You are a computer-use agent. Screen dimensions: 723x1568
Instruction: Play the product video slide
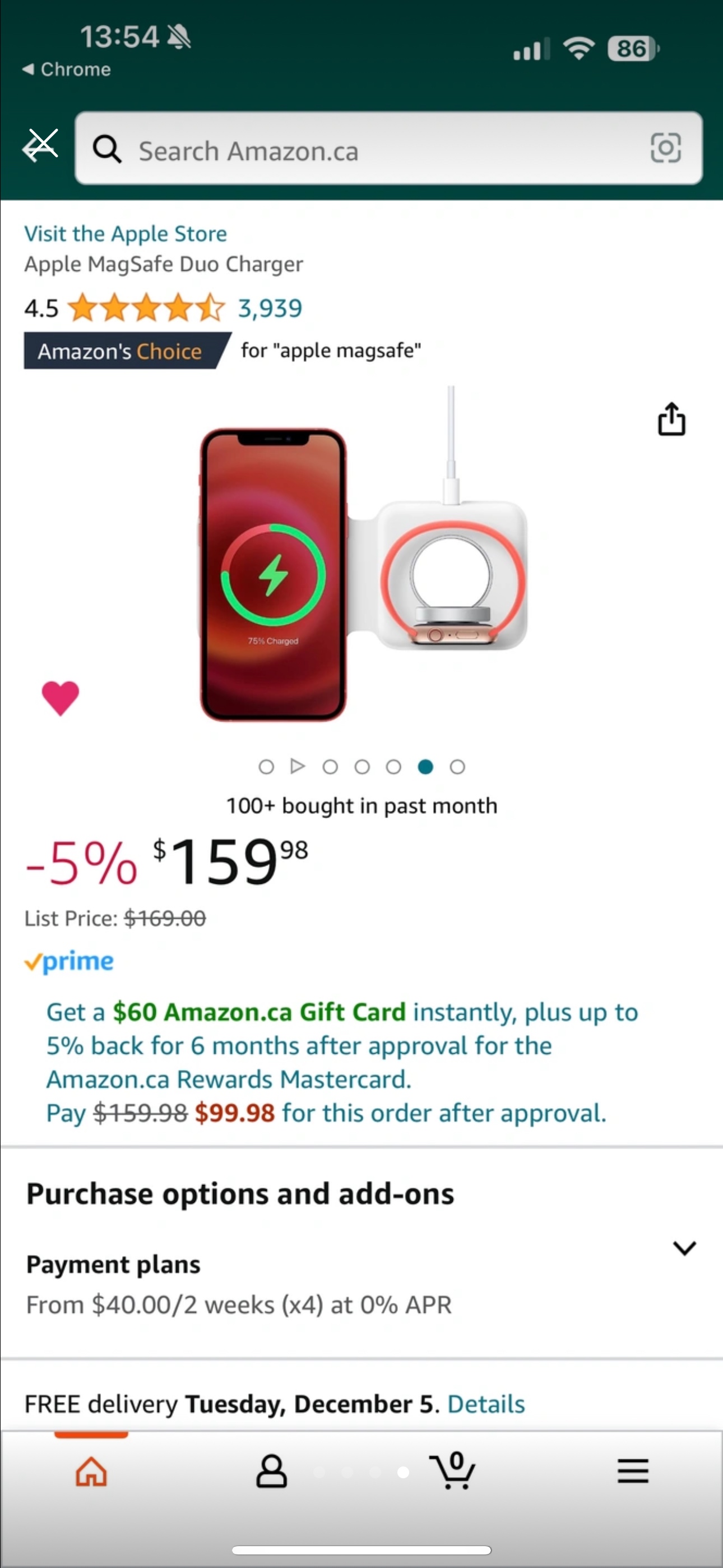(298, 767)
